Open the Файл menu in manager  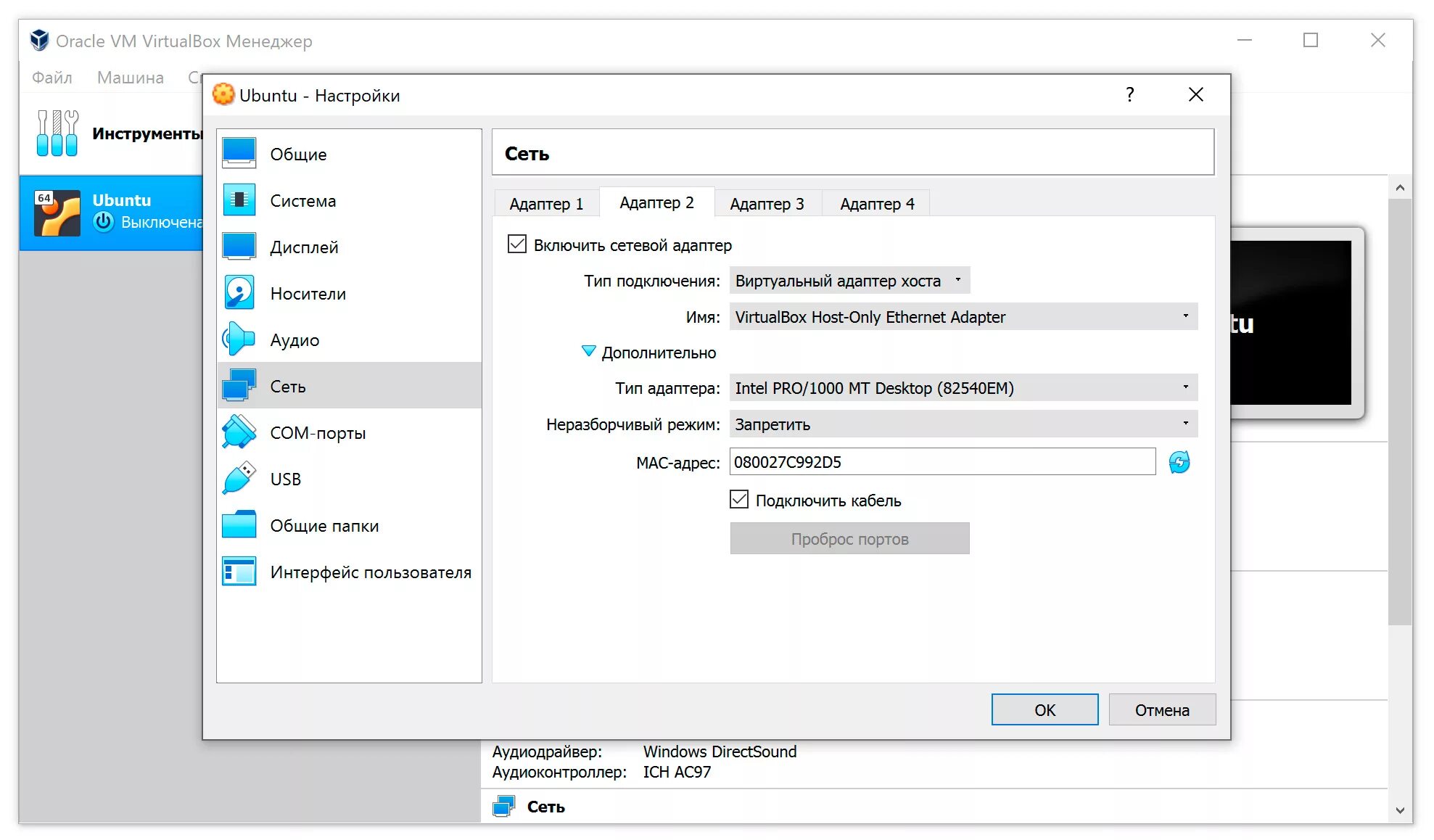coord(52,78)
